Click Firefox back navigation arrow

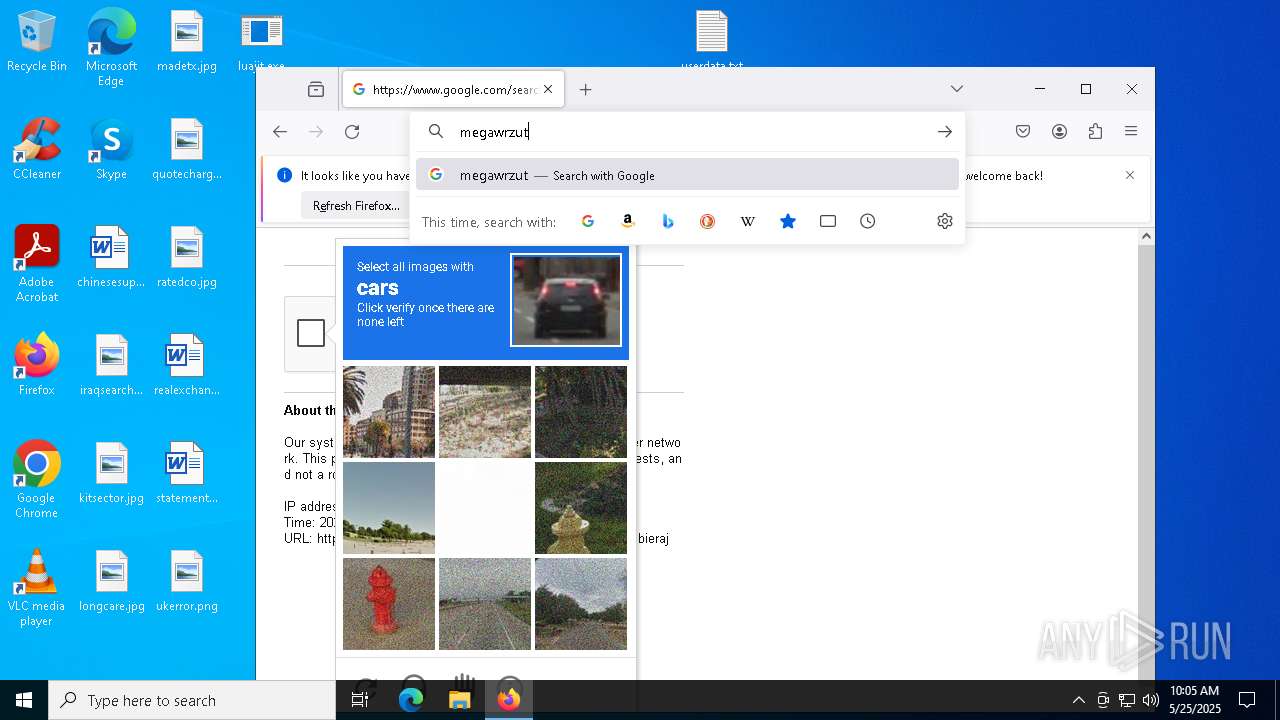pos(280,132)
